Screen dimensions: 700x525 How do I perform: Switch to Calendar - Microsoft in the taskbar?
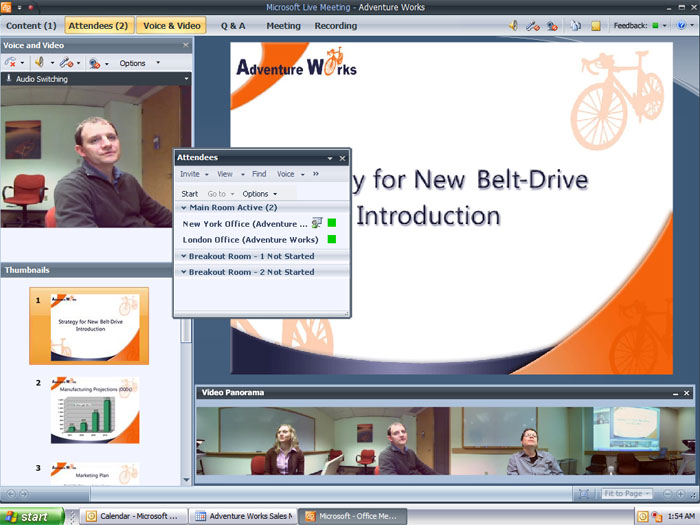[133, 517]
